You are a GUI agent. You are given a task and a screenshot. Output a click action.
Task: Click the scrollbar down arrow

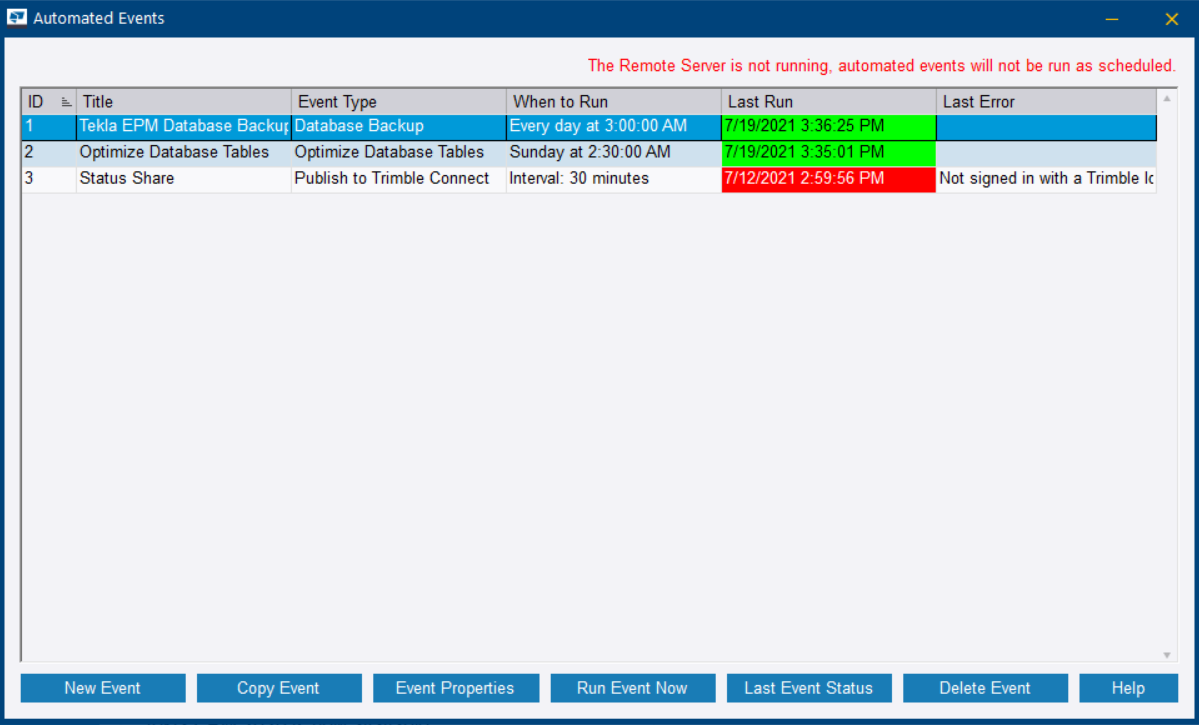1167,655
